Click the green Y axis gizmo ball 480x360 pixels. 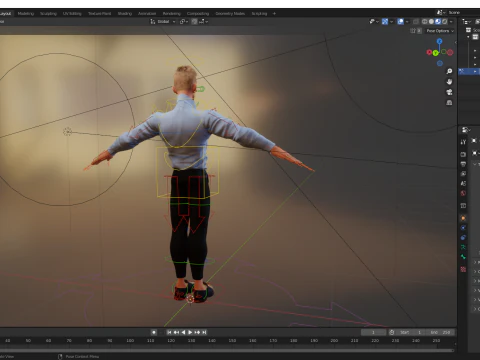click(x=435, y=53)
